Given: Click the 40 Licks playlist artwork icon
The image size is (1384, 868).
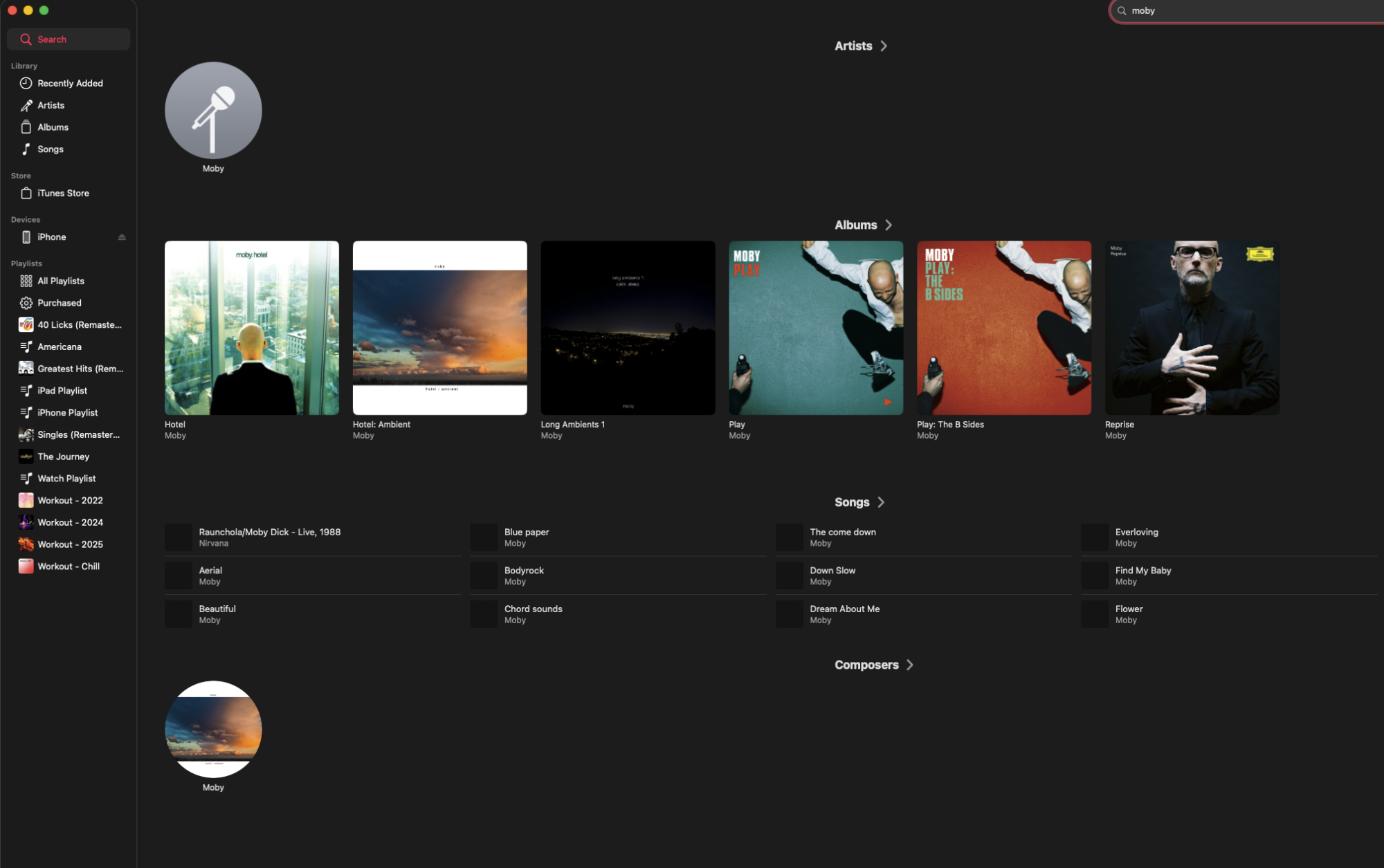Looking at the screenshot, I should (x=26, y=325).
